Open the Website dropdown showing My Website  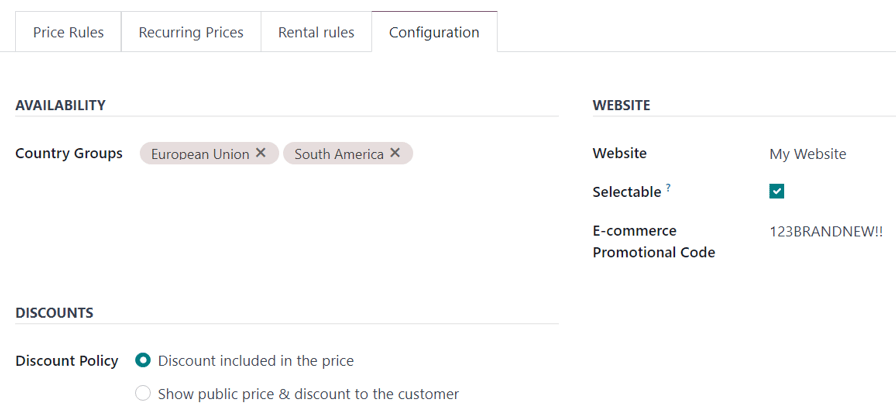(x=808, y=154)
